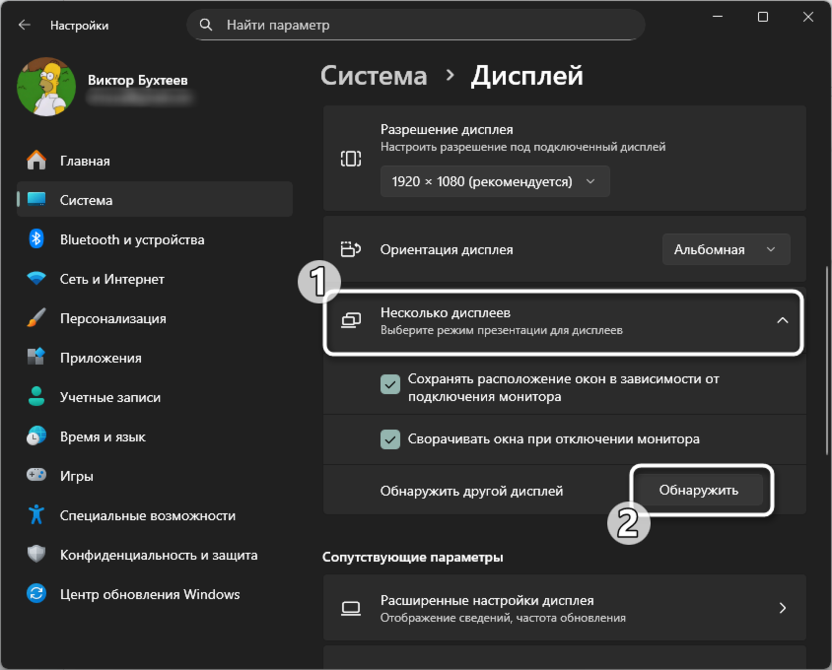Image resolution: width=832 pixels, height=670 pixels.
Task: Uncheck сохранять расположение окон option
Action: tap(391, 384)
